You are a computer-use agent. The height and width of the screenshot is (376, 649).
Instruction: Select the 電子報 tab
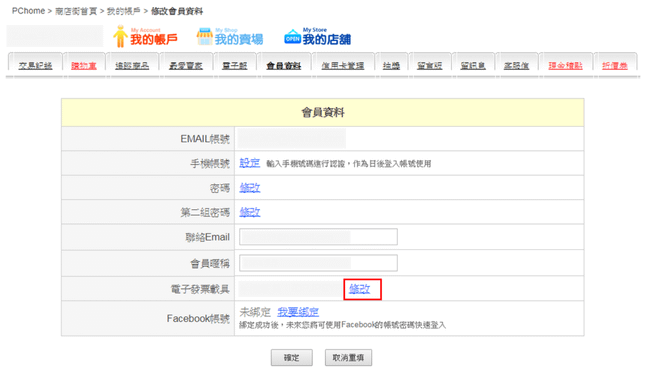(235, 65)
